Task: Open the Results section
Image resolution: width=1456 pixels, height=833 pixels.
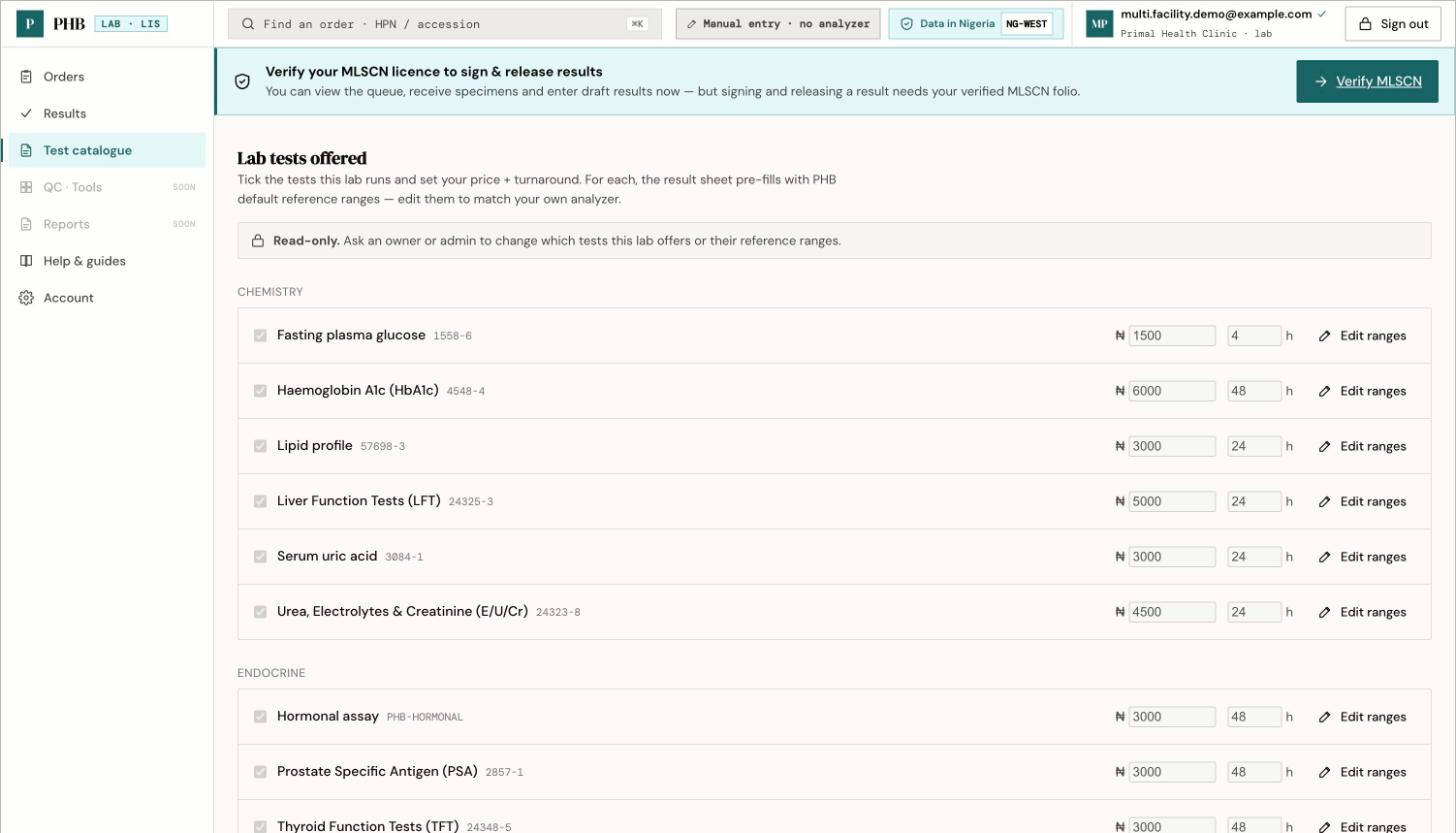Action: pos(107,114)
